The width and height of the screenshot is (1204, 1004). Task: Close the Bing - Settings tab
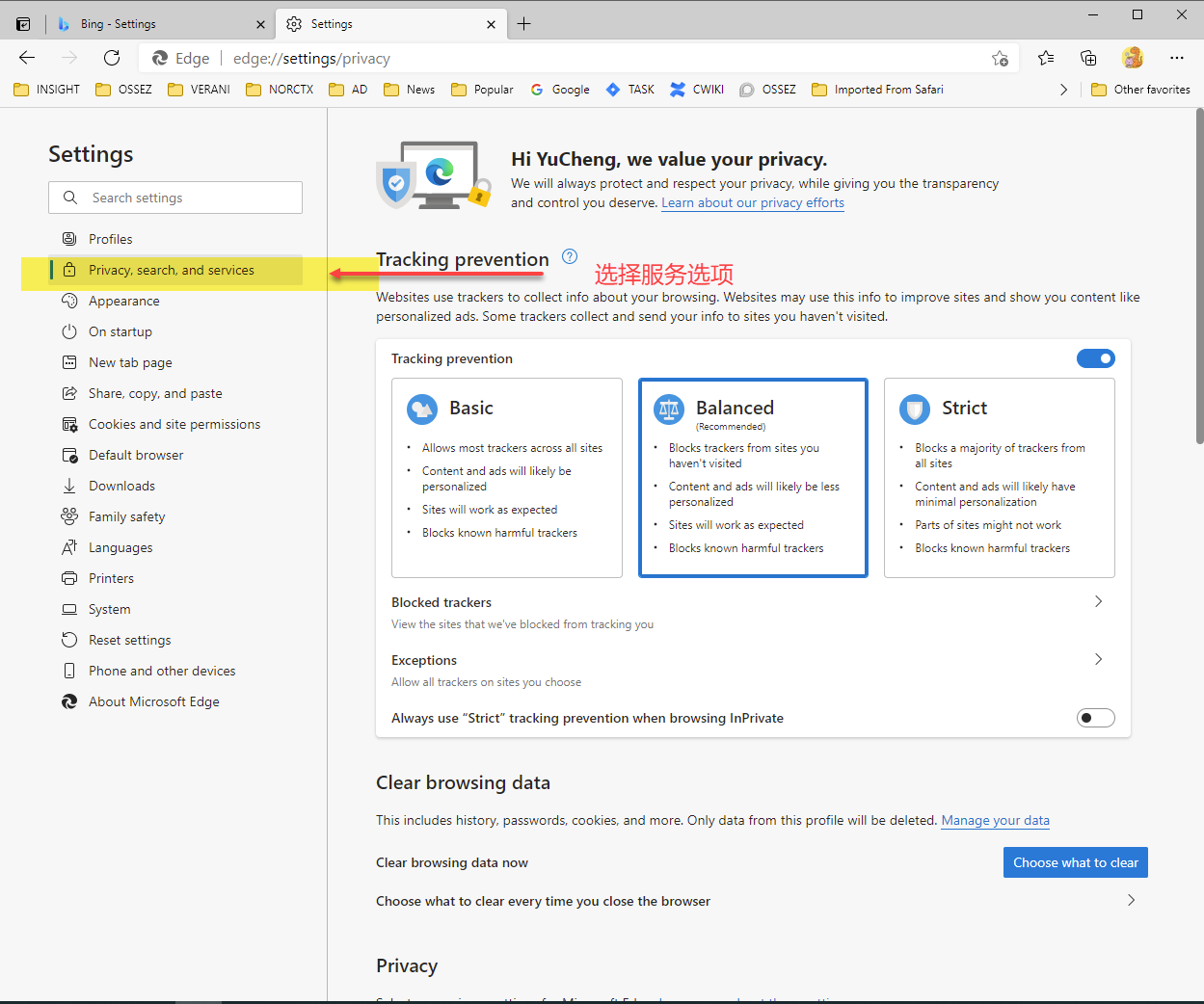click(x=260, y=24)
